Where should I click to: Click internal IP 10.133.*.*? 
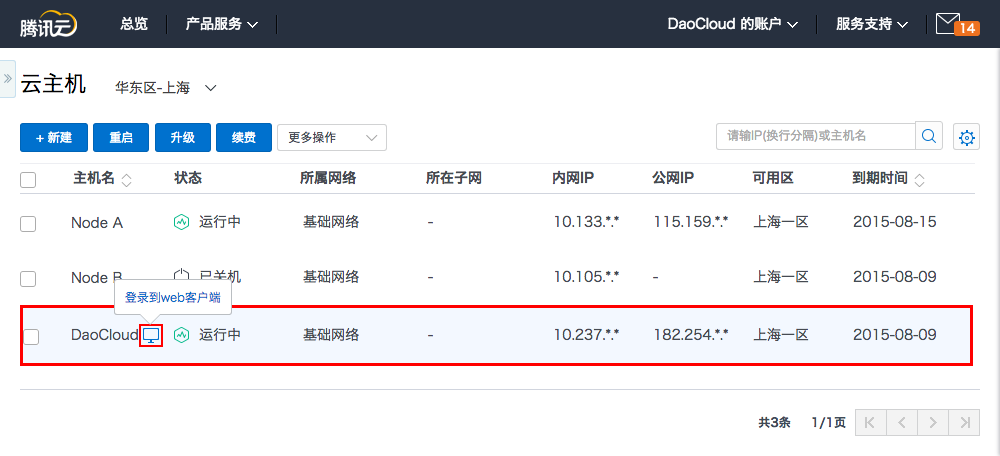click(x=587, y=222)
